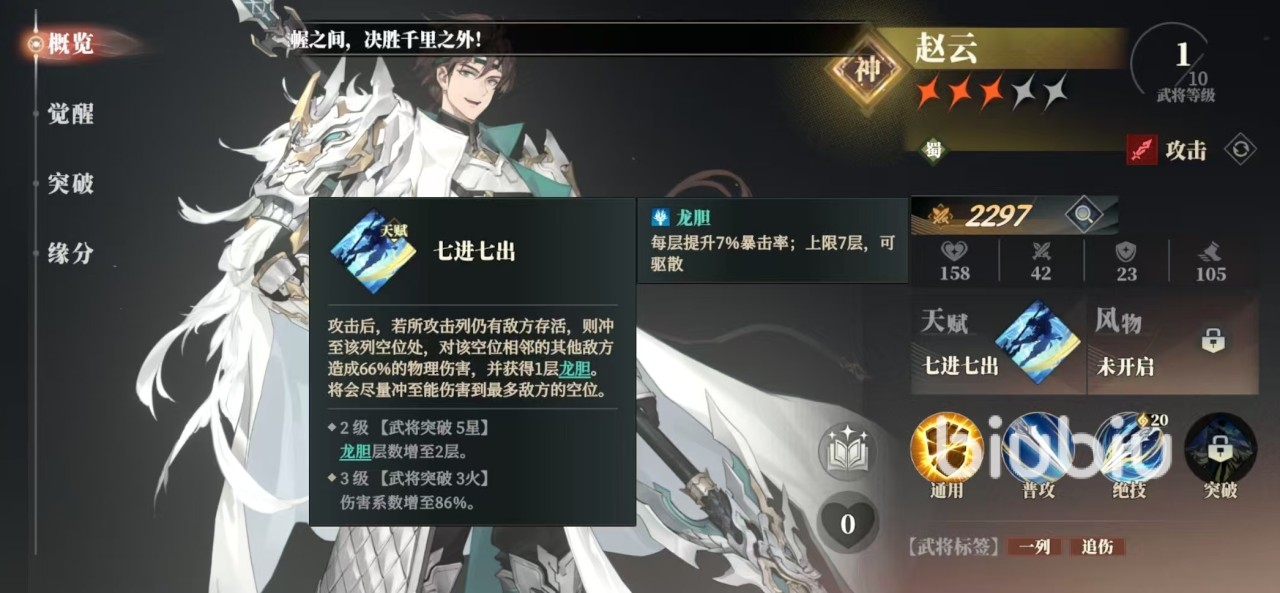
Task: Switch to the 觉醒 tab
Action: 70,114
